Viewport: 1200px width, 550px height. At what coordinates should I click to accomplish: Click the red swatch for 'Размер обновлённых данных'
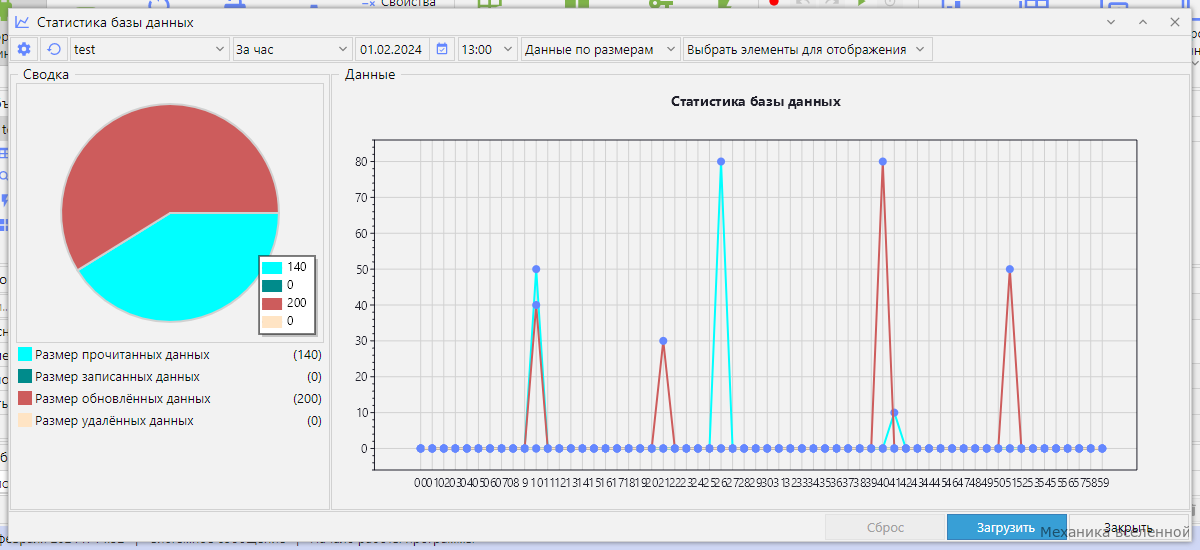pos(25,399)
